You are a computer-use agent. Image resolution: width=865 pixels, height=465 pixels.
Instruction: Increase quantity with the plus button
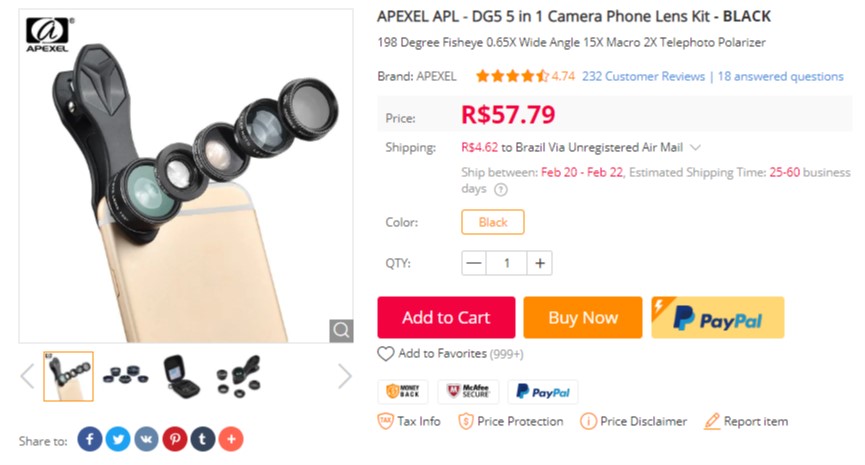pos(540,263)
